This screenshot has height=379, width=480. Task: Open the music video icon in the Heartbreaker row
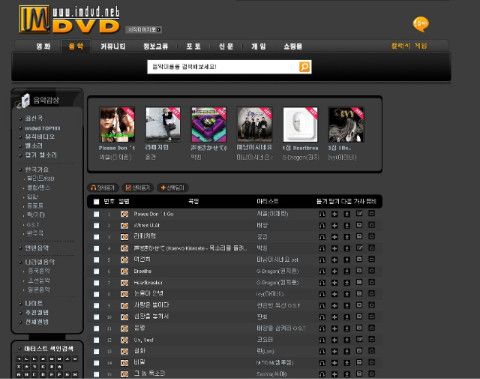coord(371,282)
